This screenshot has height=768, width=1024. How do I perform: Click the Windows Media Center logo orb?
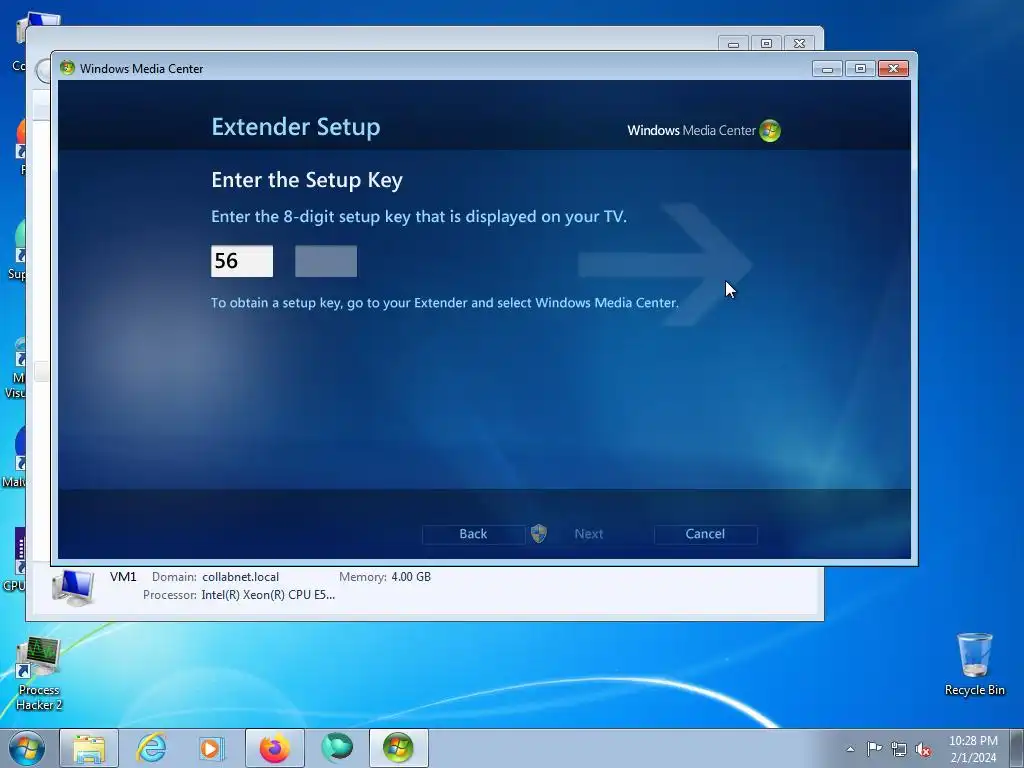point(770,131)
